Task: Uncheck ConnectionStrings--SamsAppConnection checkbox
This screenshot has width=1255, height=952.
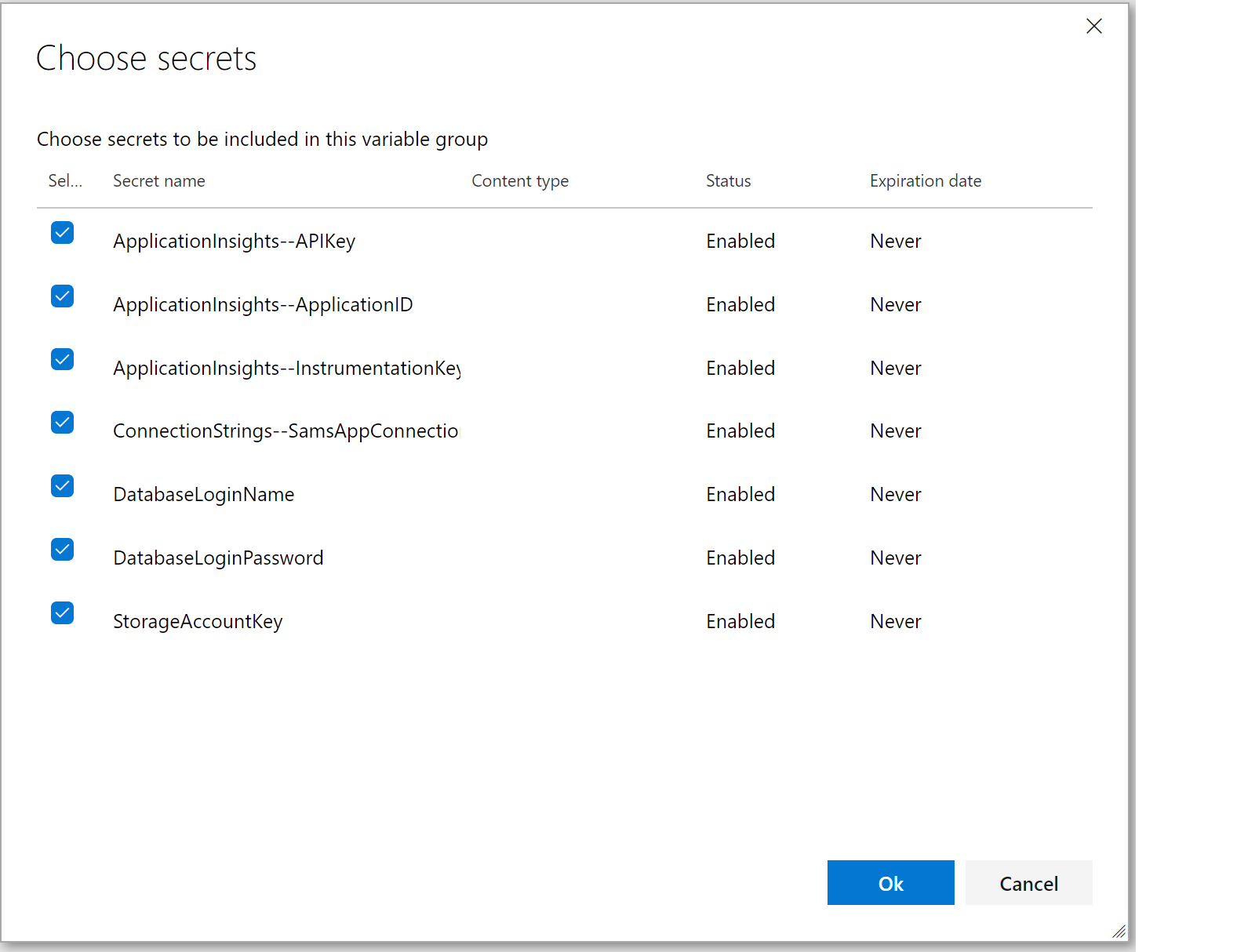Action: pos(62,423)
